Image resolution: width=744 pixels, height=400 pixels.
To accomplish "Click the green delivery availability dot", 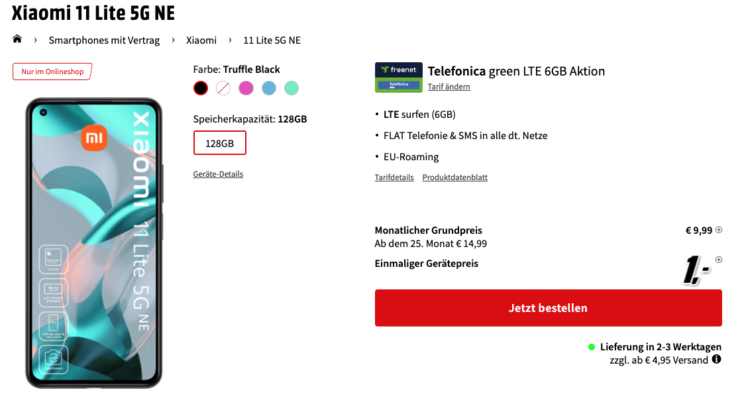I will click(591, 347).
